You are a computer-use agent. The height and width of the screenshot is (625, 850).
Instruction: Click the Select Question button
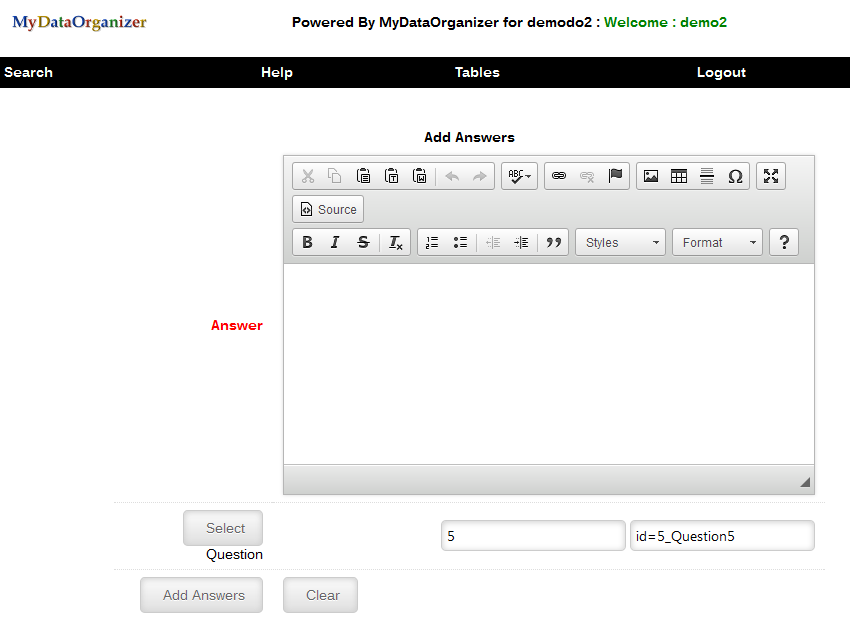(x=223, y=528)
